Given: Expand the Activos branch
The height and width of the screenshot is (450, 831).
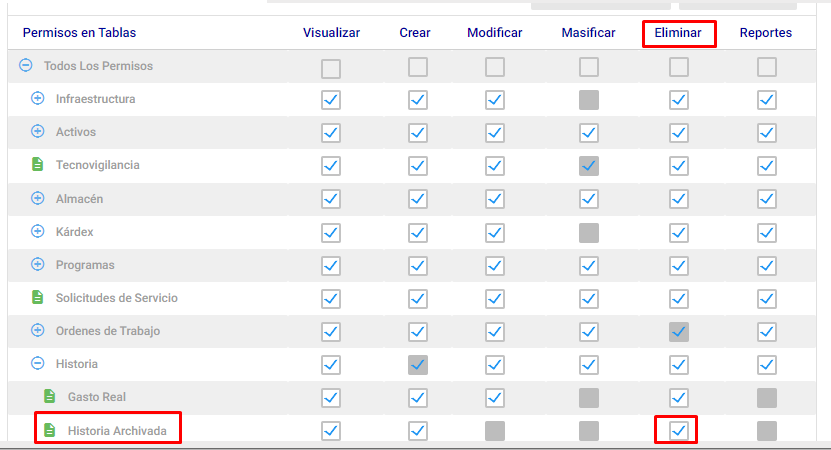Looking at the screenshot, I should click(x=37, y=131).
